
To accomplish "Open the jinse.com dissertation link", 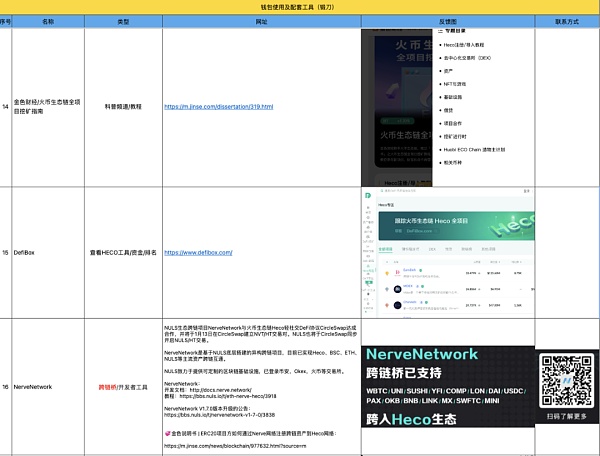I will click(x=218, y=106).
